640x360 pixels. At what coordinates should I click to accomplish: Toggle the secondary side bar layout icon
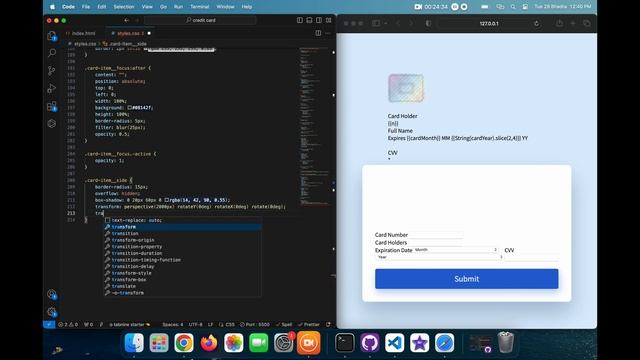pos(319,20)
